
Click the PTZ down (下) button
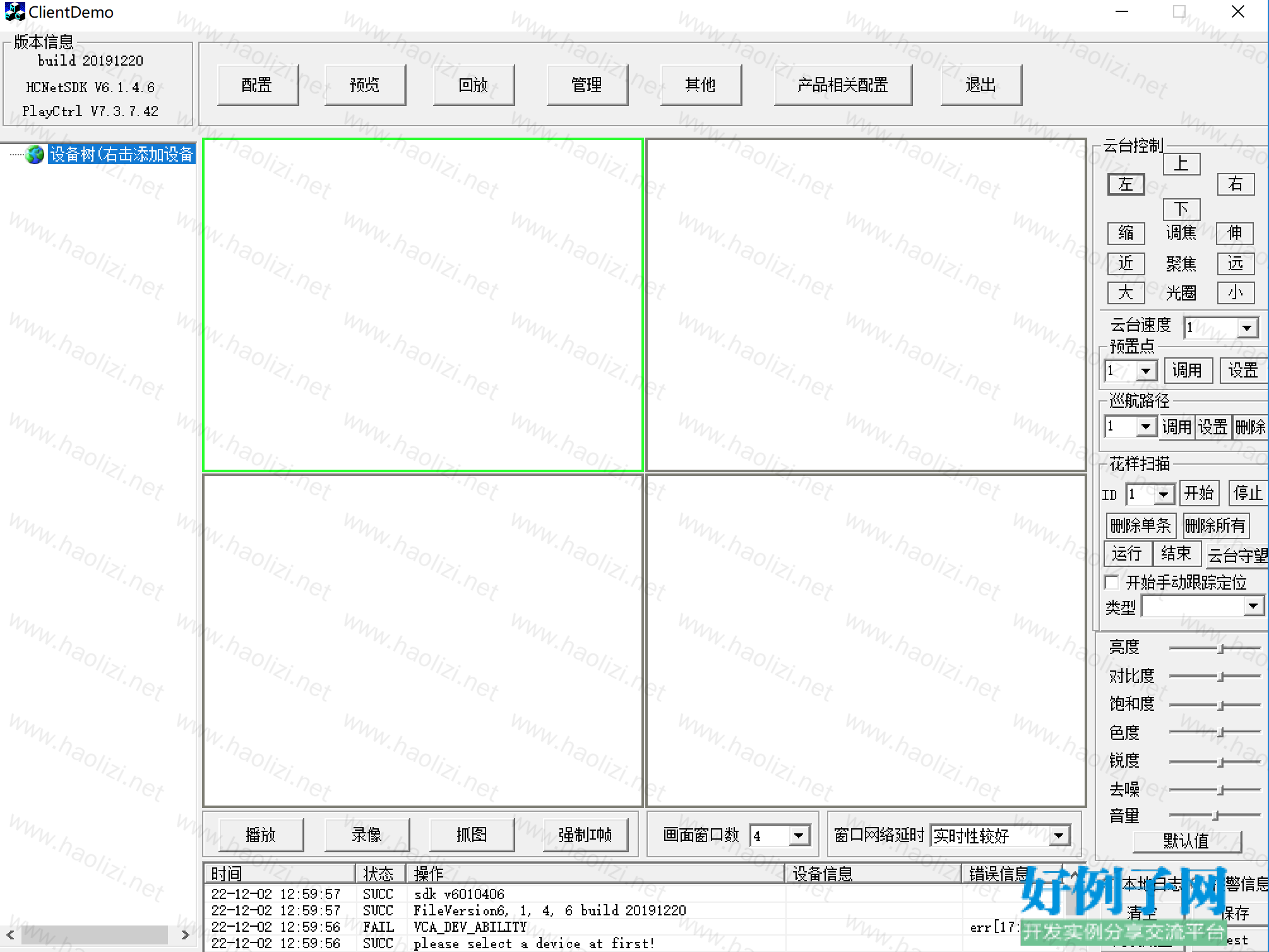pos(1181,209)
